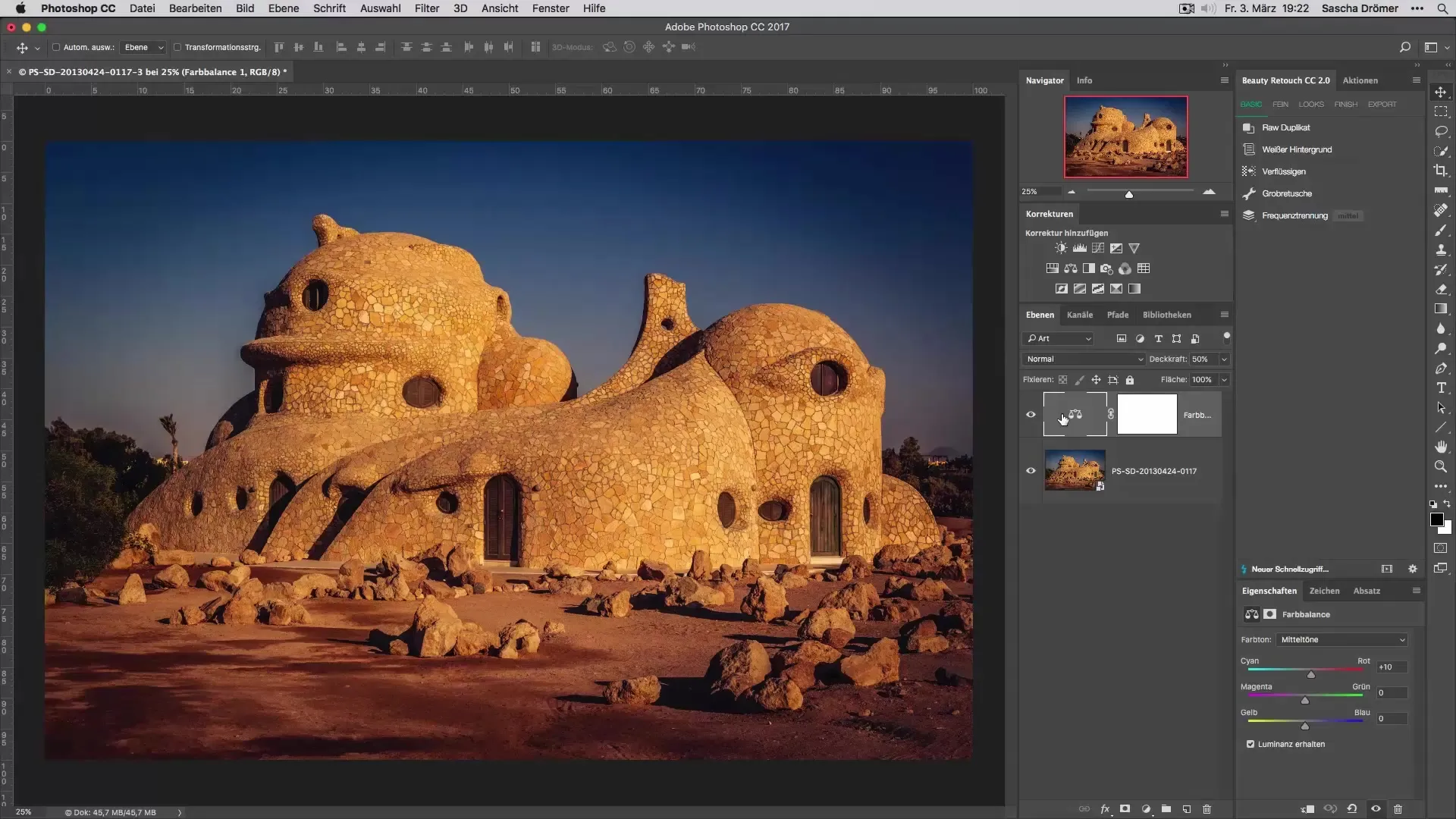Add a Gradient Map adjustment
Image resolution: width=1456 pixels, height=819 pixels.
pyautogui.click(x=1134, y=289)
